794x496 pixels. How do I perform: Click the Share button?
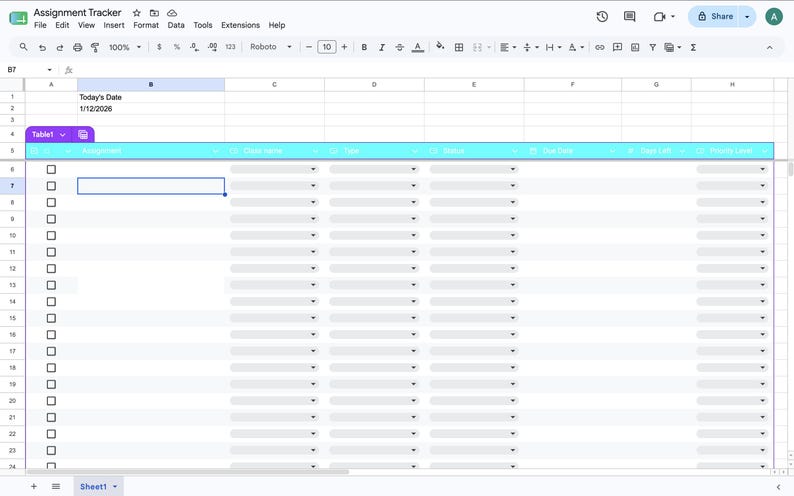click(716, 17)
